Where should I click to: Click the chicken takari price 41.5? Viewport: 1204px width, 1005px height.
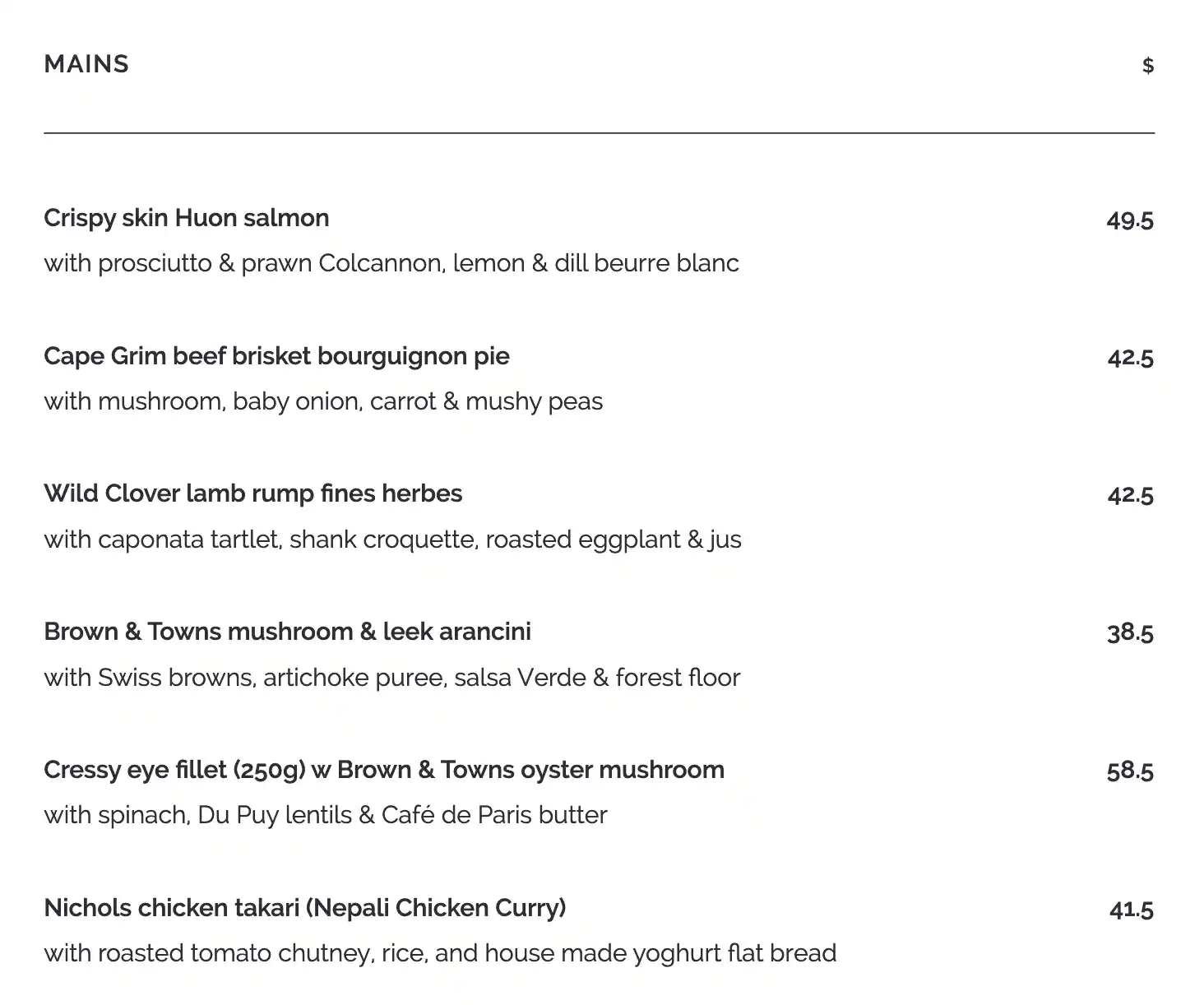(x=1131, y=909)
